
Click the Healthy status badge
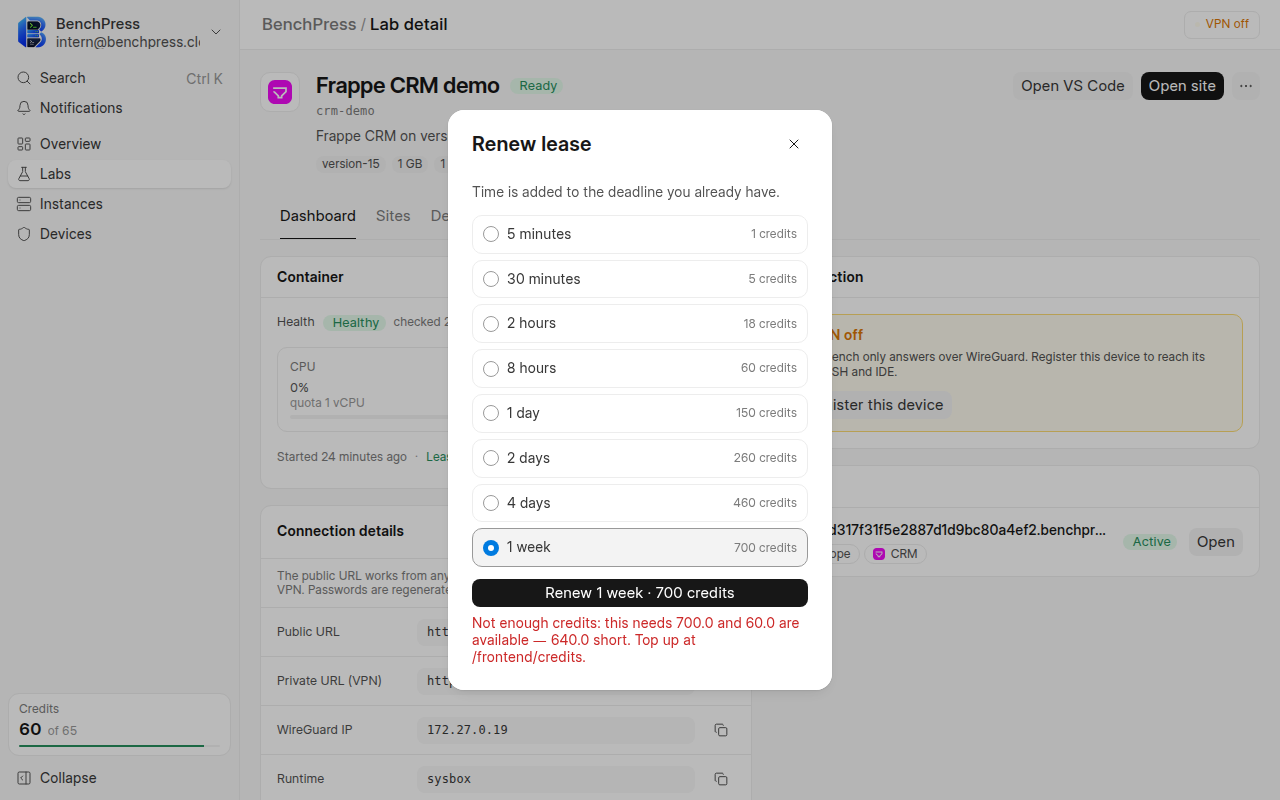tap(355, 323)
